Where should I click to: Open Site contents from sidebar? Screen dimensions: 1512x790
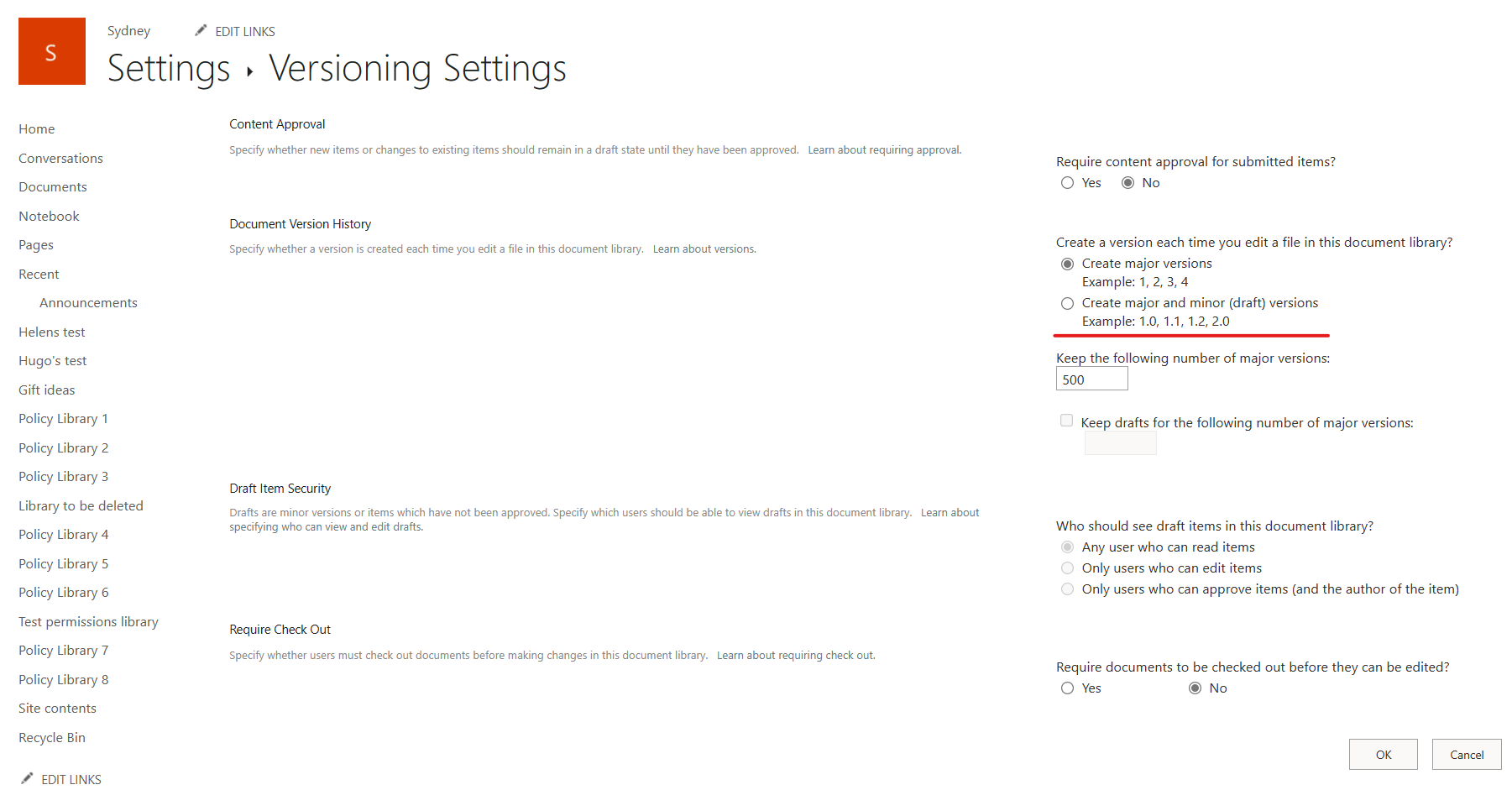coord(56,708)
